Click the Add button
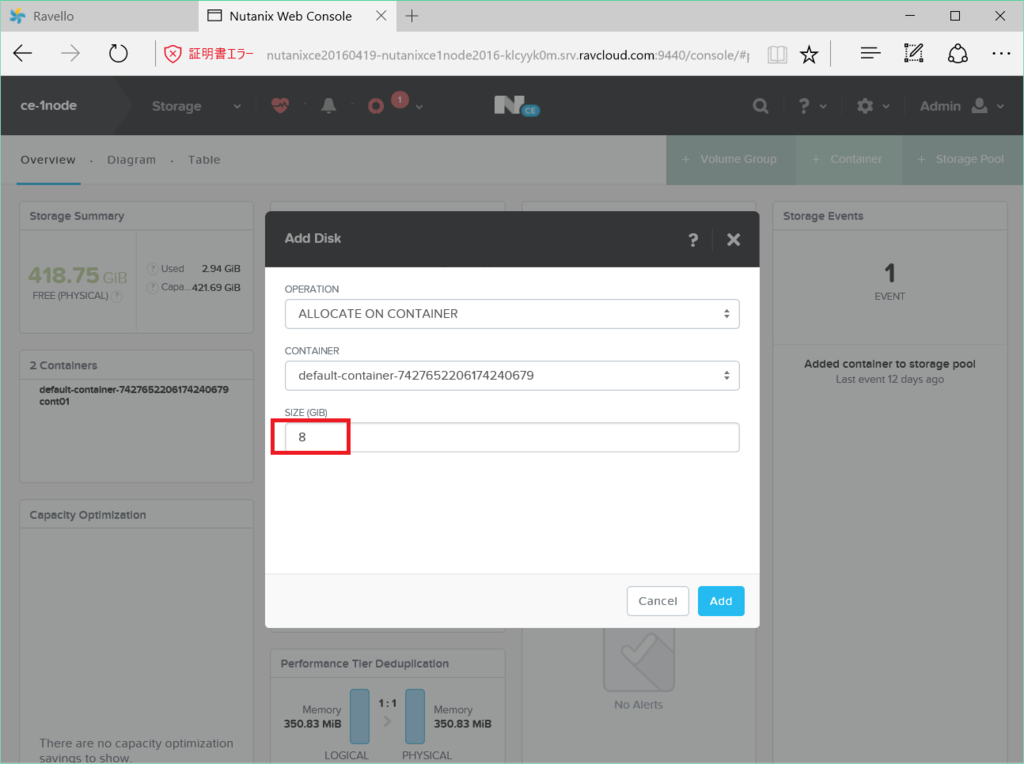The width and height of the screenshot is (1024, 764). pyautogui.click(x=721, y=601)
